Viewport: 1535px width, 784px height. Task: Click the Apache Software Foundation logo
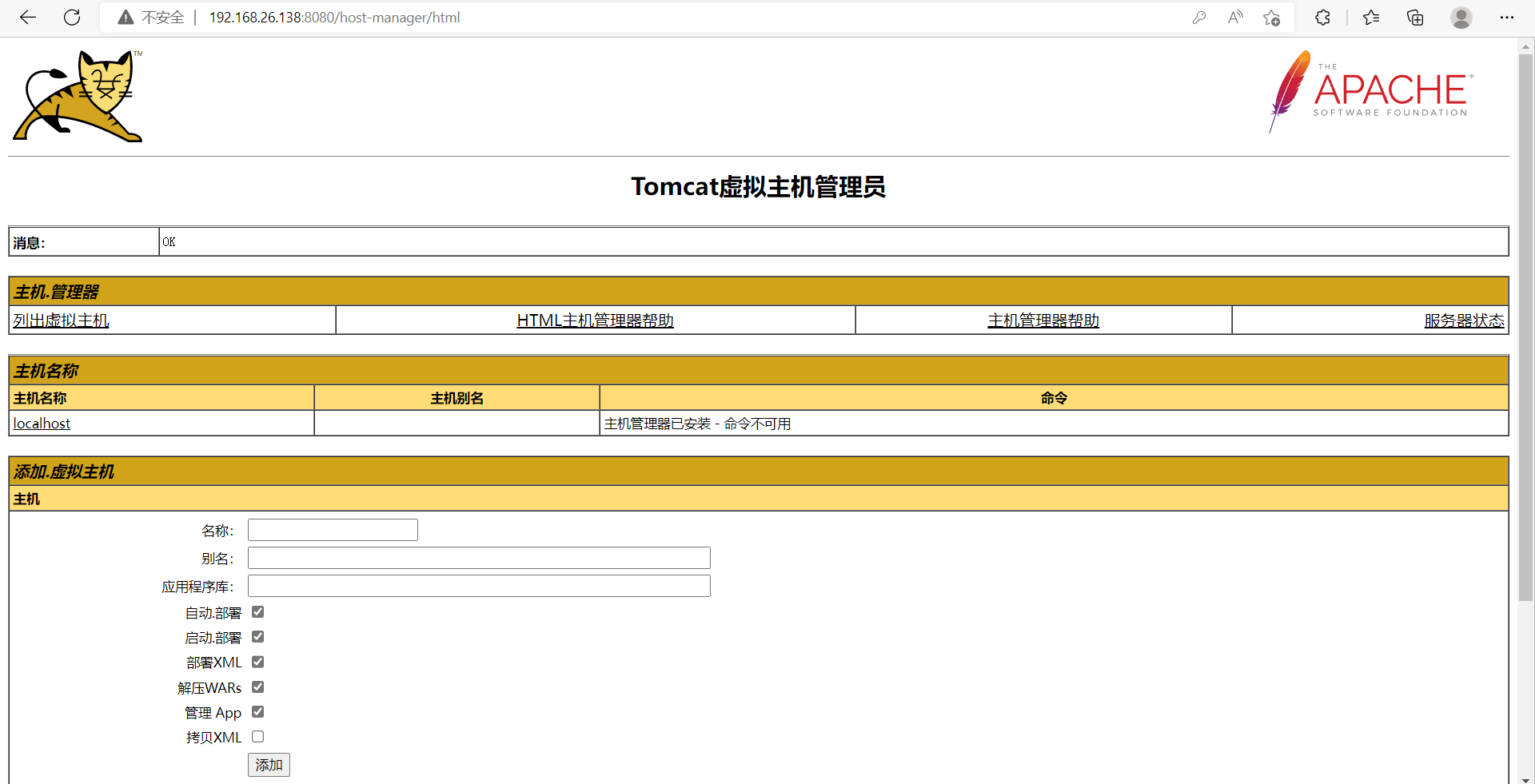click(x=1371, y=91)
